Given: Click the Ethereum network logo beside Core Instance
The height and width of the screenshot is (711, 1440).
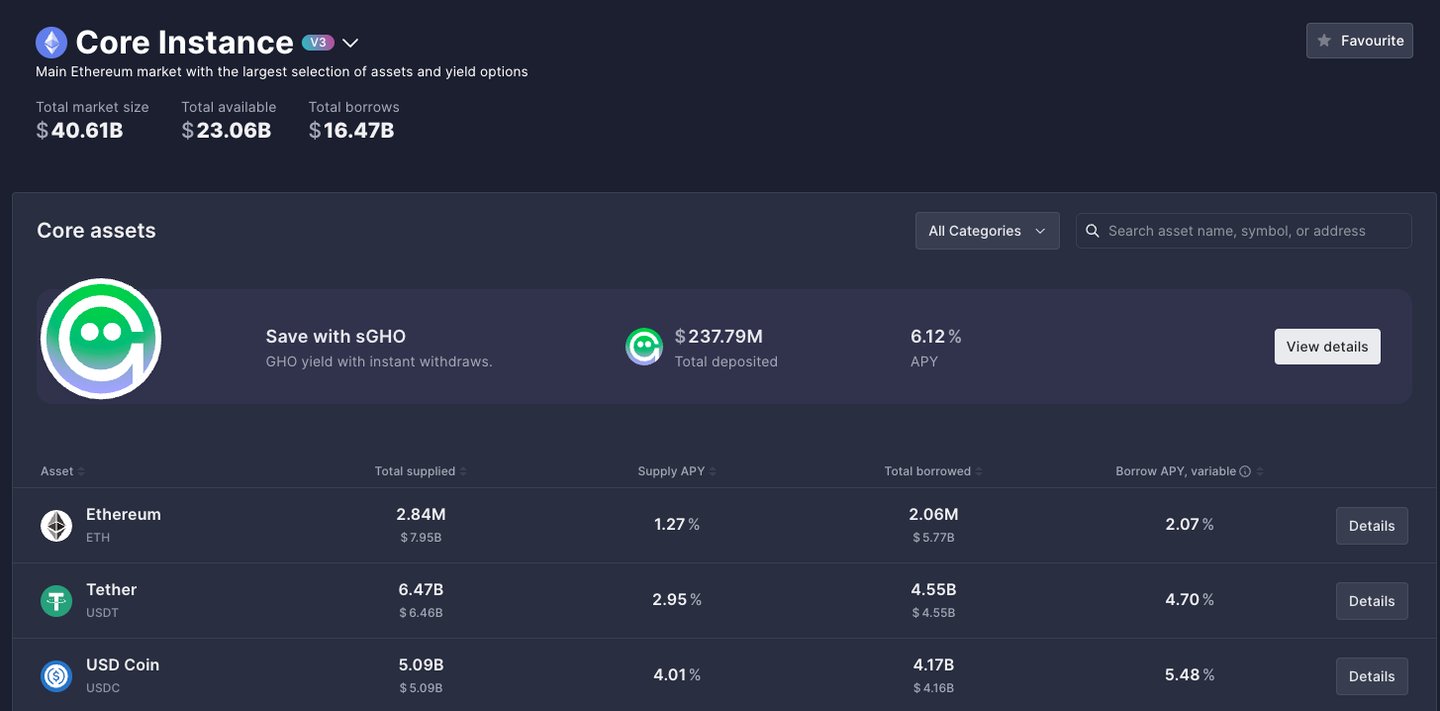Looking at the screenshot, I should tap(52, 42).
